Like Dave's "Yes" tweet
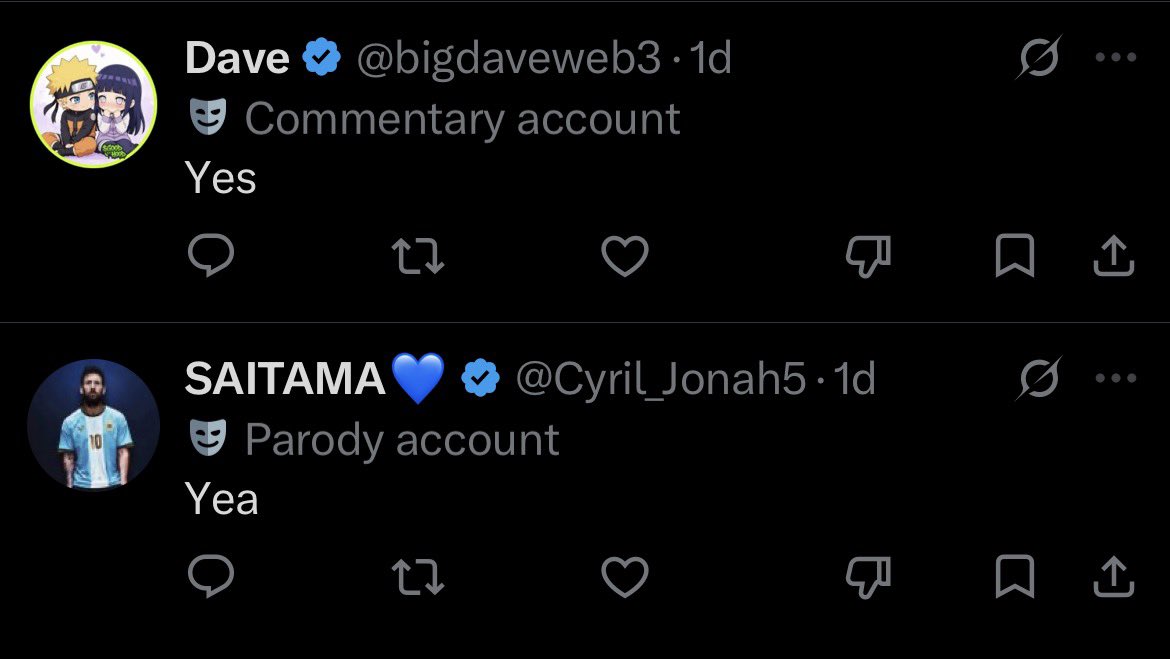This screenshot has width=1170, height=659. point(625,256)
